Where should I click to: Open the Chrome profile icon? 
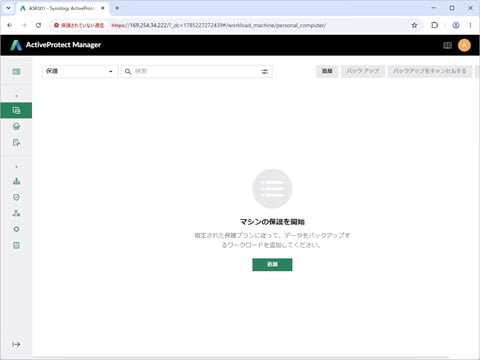456,25
